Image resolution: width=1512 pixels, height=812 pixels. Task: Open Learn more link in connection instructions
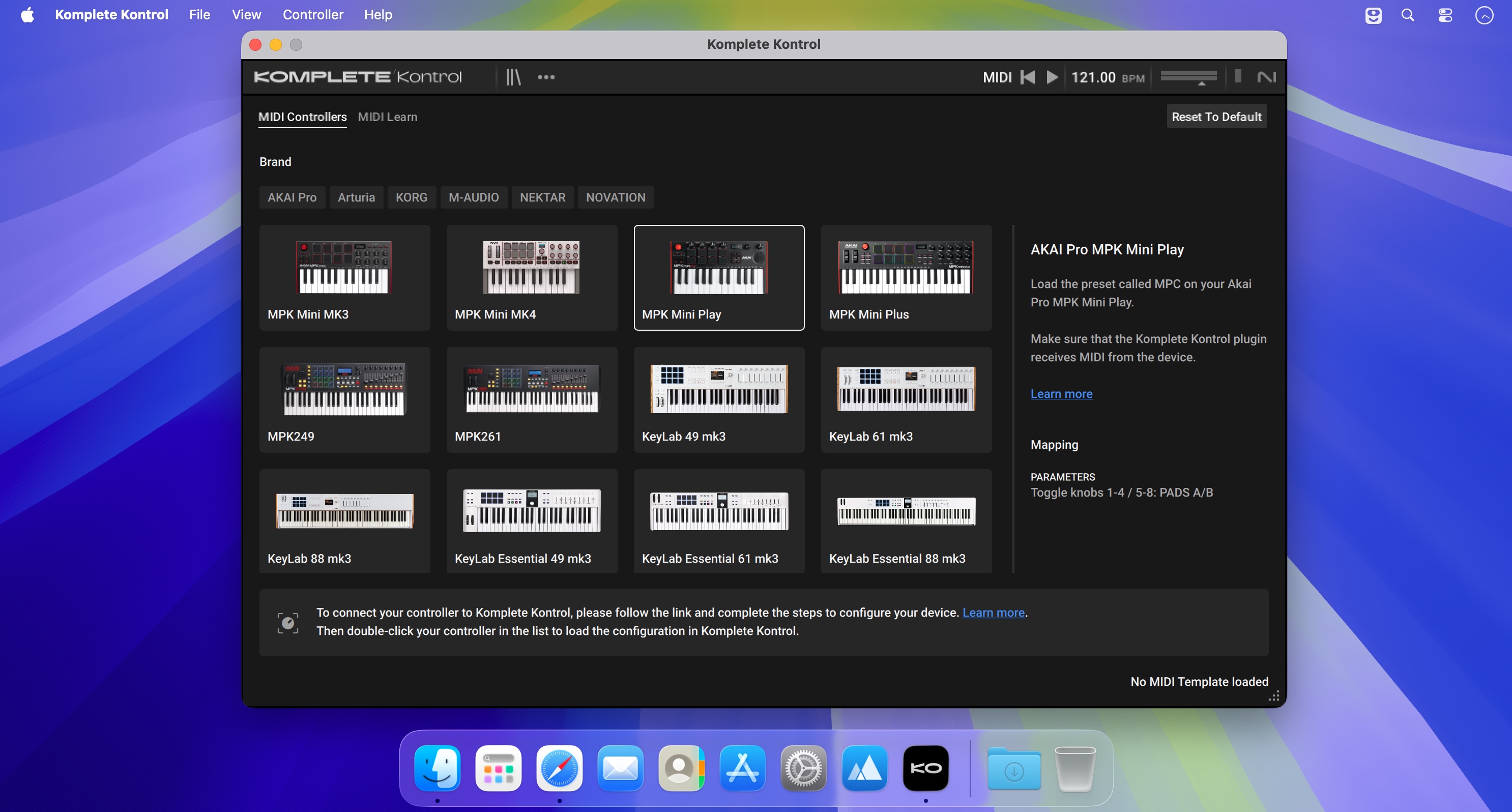pyautogui.click(x=993, y=613)
